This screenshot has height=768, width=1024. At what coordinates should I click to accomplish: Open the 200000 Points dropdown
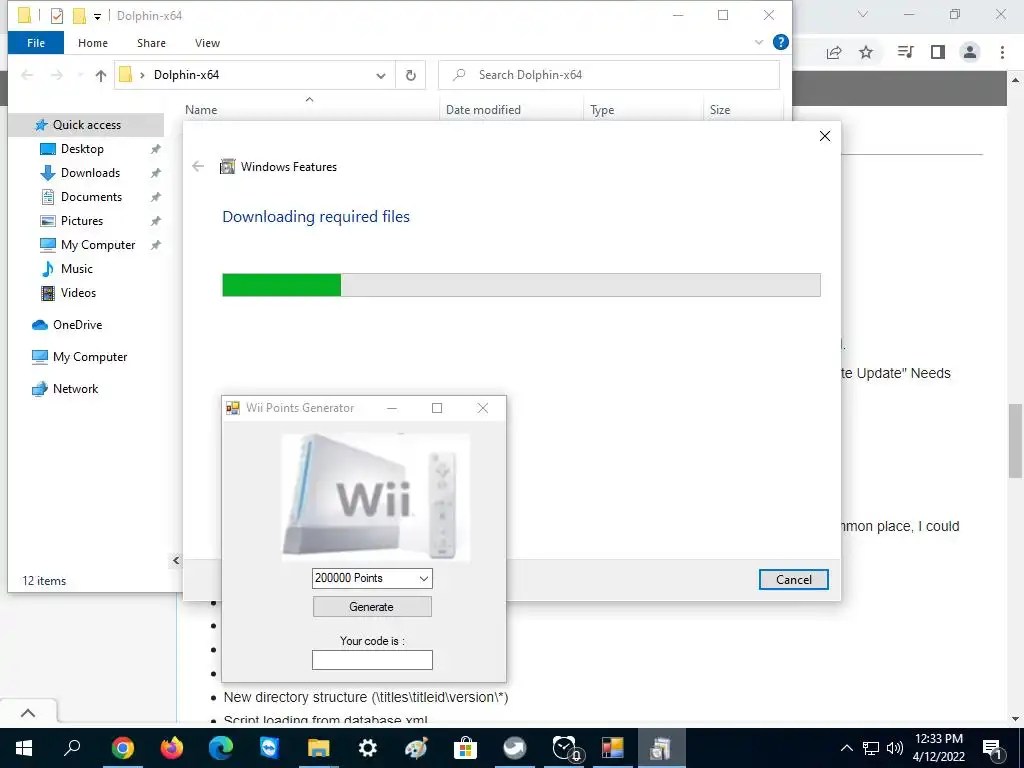372,578
